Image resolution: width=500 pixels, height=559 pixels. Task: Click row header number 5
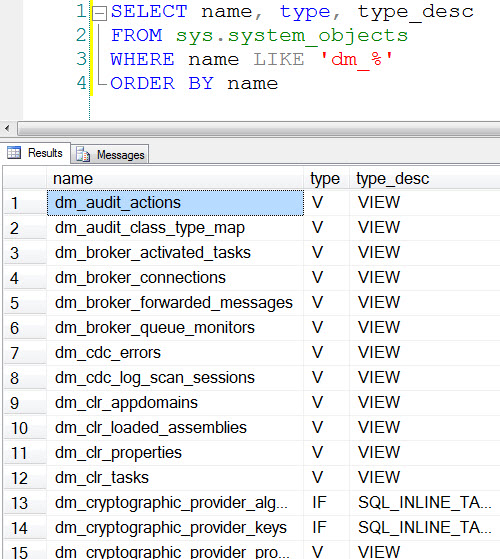25,303
